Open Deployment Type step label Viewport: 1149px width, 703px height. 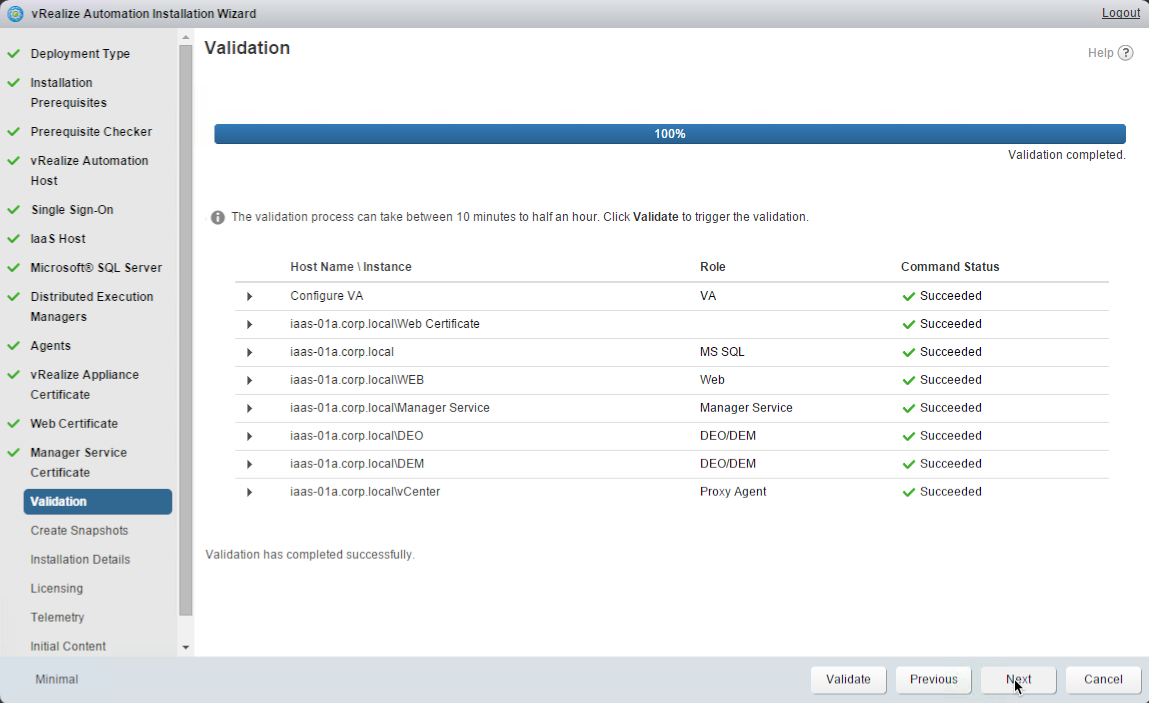tap(80, 54)
